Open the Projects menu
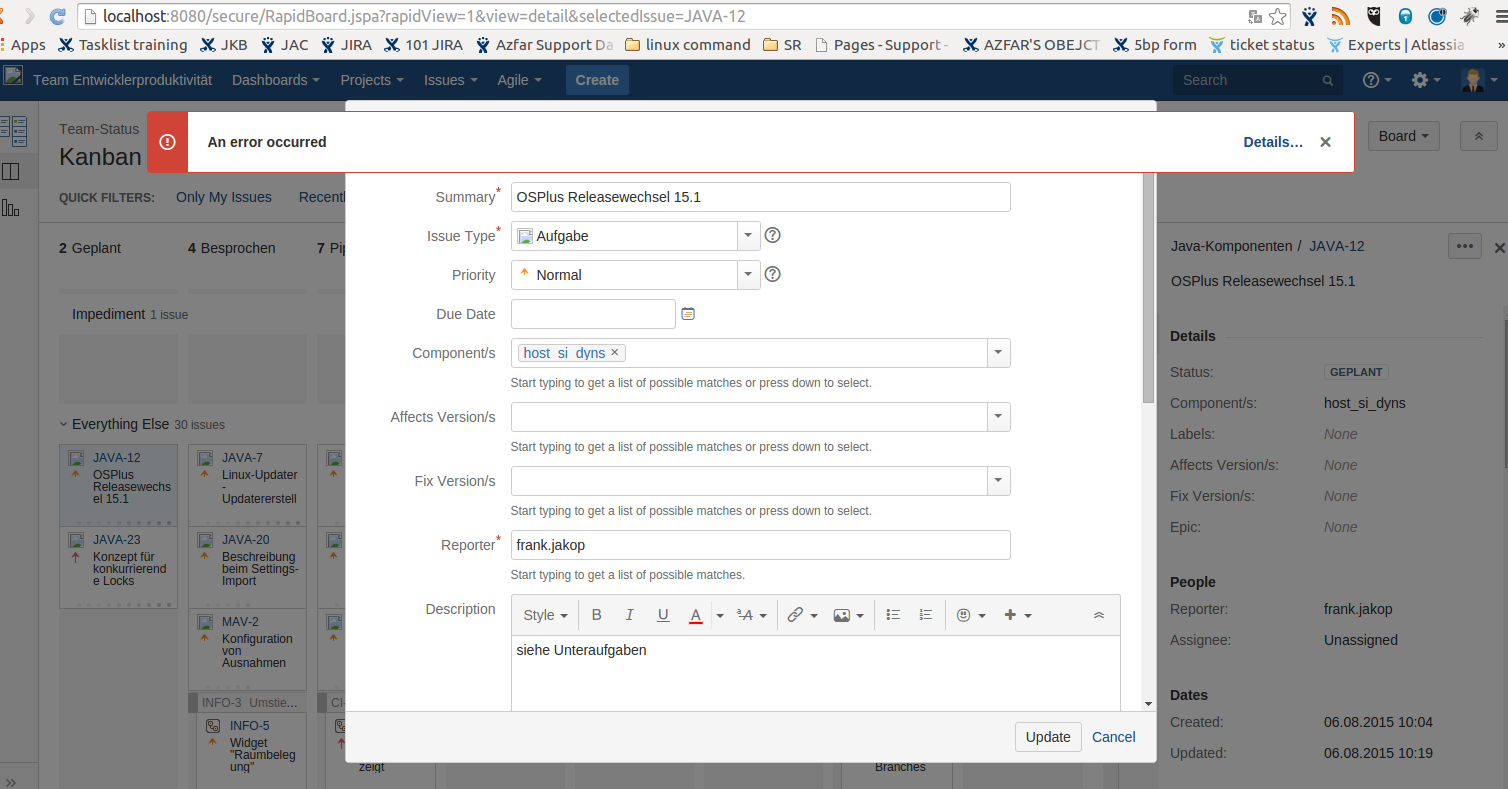 pyautogui.click(x=372, y=80)
